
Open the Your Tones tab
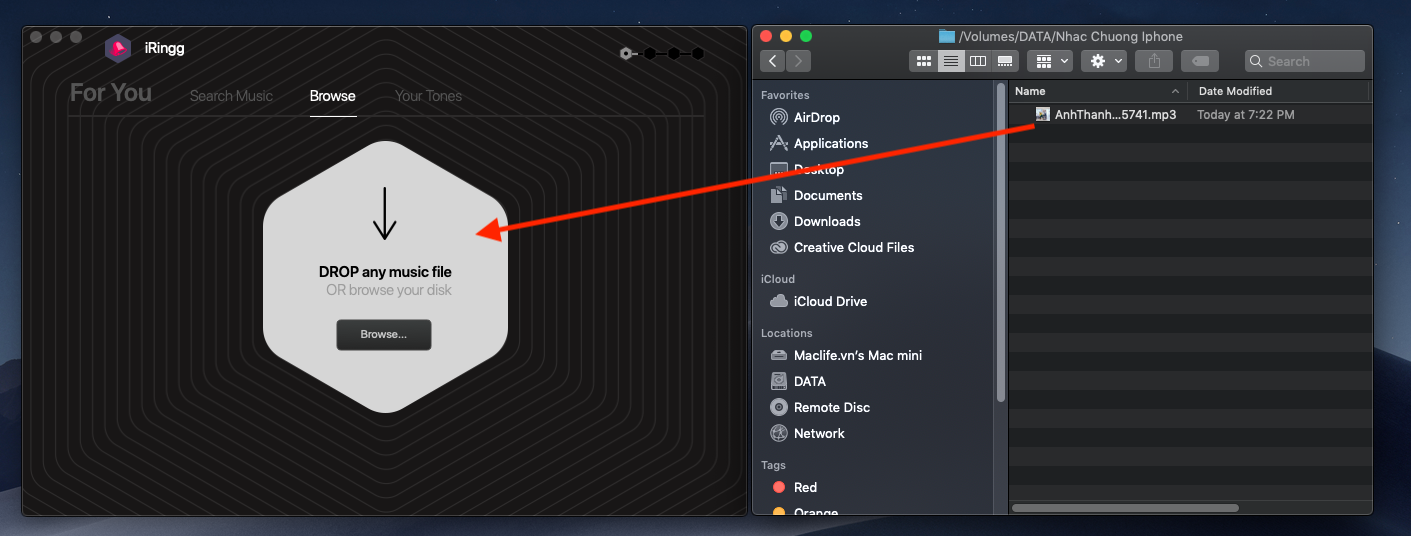pyautogui.click(x=428, y=96)
